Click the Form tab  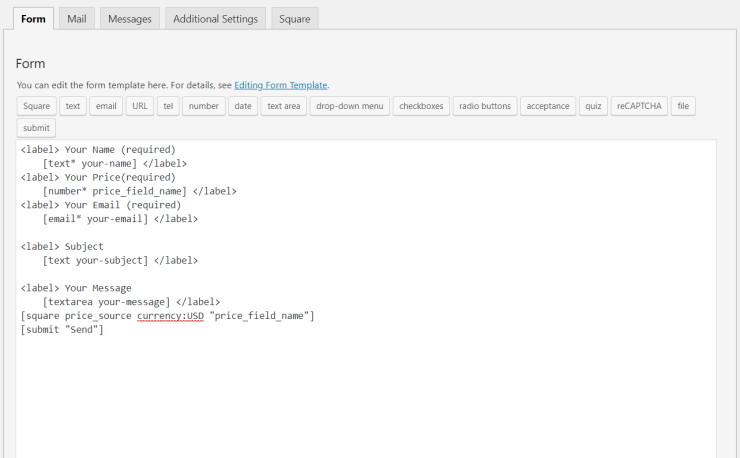[33, 19]
